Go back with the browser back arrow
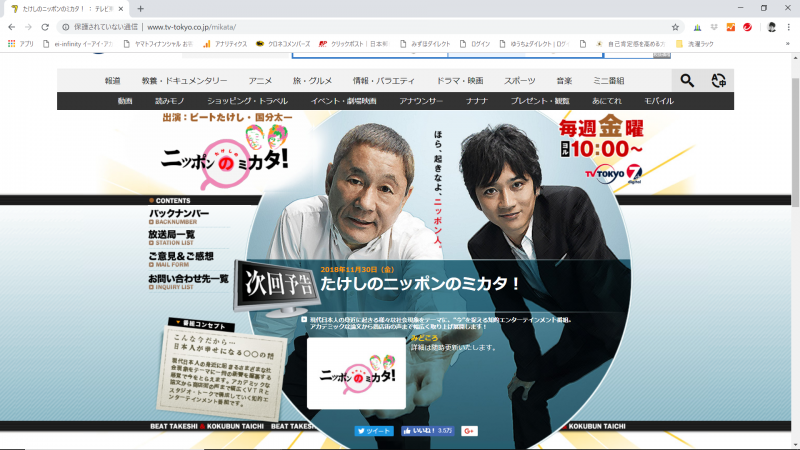800x450 pixels. (x=11, y=27)
